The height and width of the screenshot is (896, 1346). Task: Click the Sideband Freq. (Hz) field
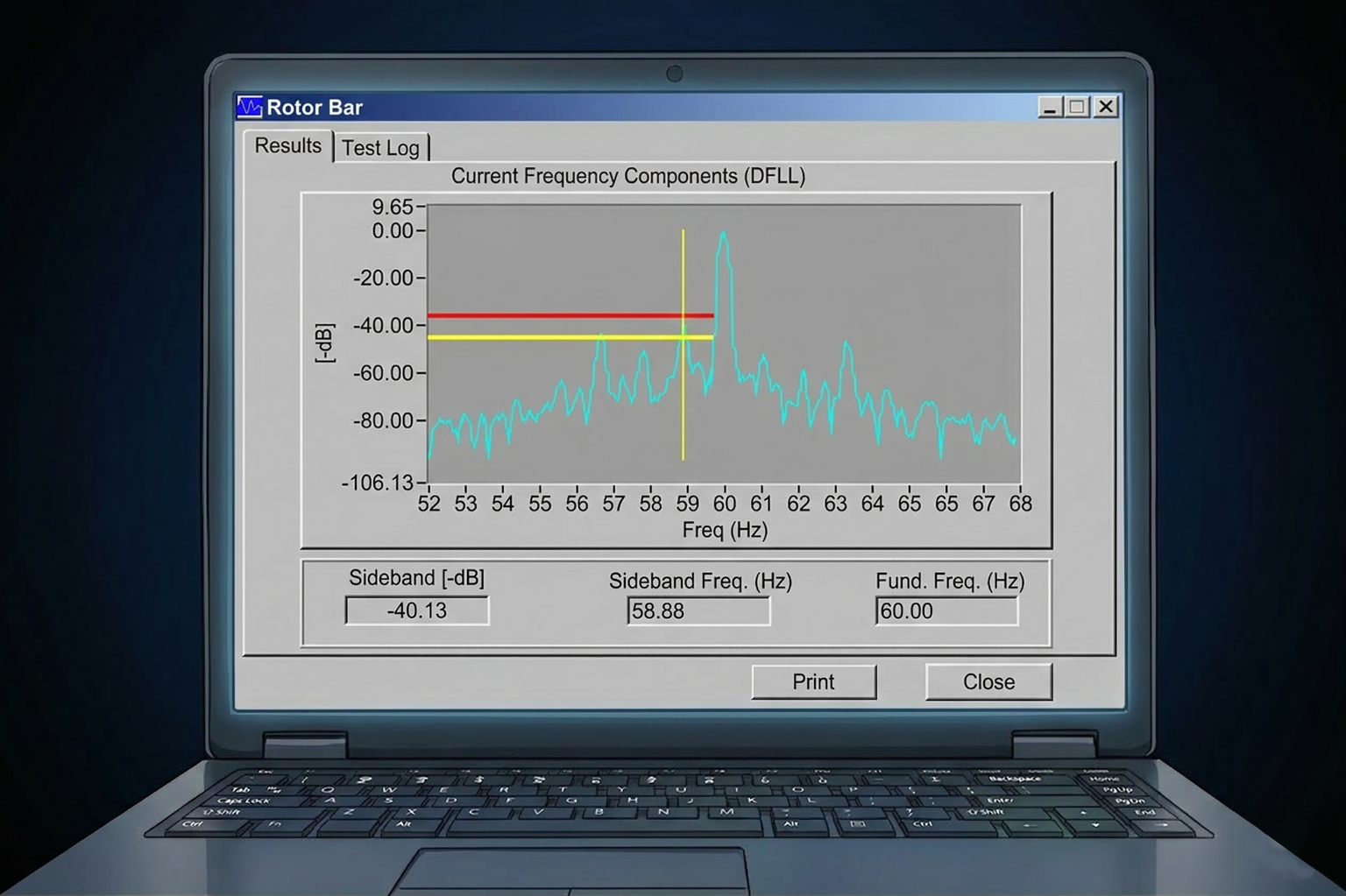[698, 610]
